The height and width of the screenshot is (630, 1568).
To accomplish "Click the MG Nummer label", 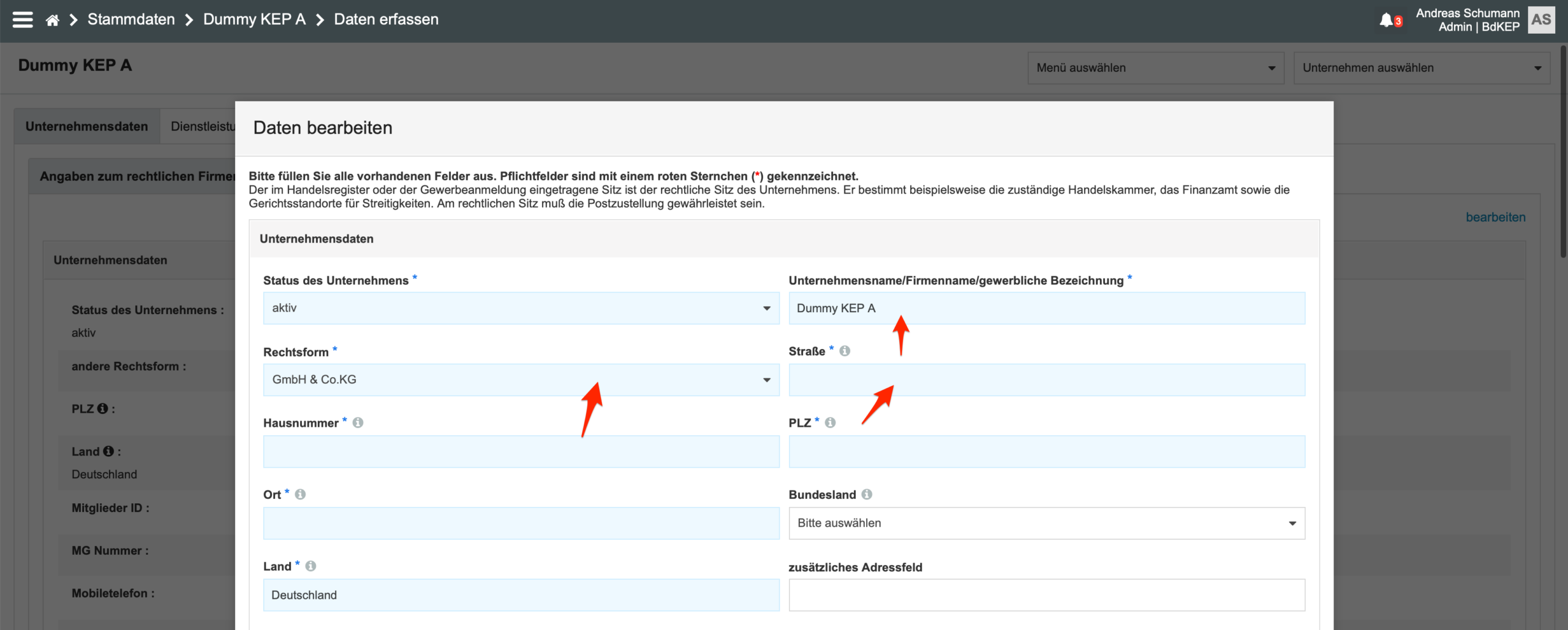I will (x=110, y=550).
